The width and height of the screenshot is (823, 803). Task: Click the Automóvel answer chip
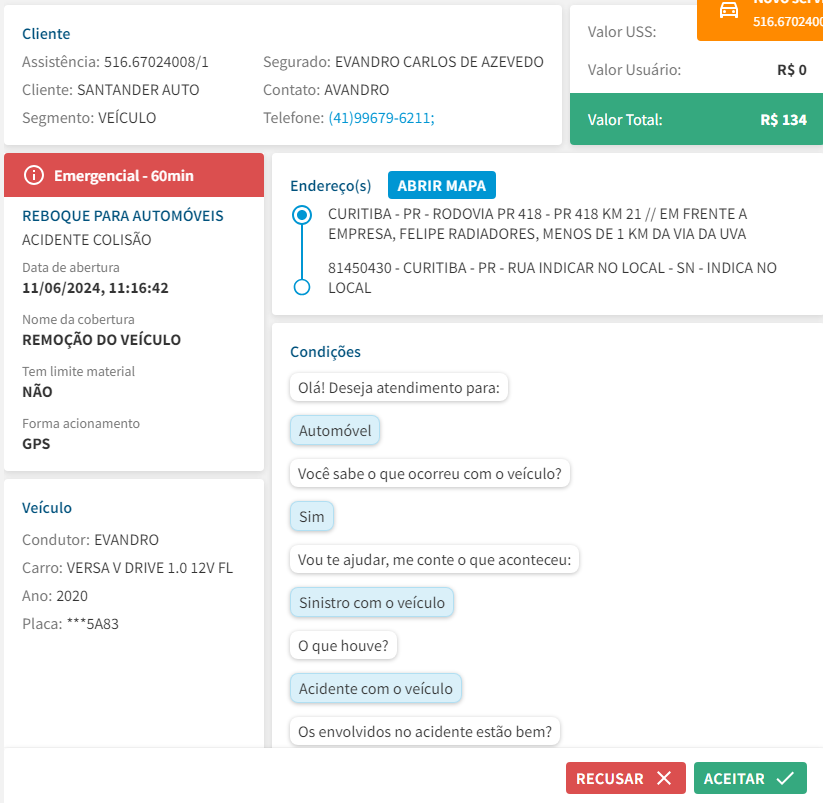tap(335, 431)
